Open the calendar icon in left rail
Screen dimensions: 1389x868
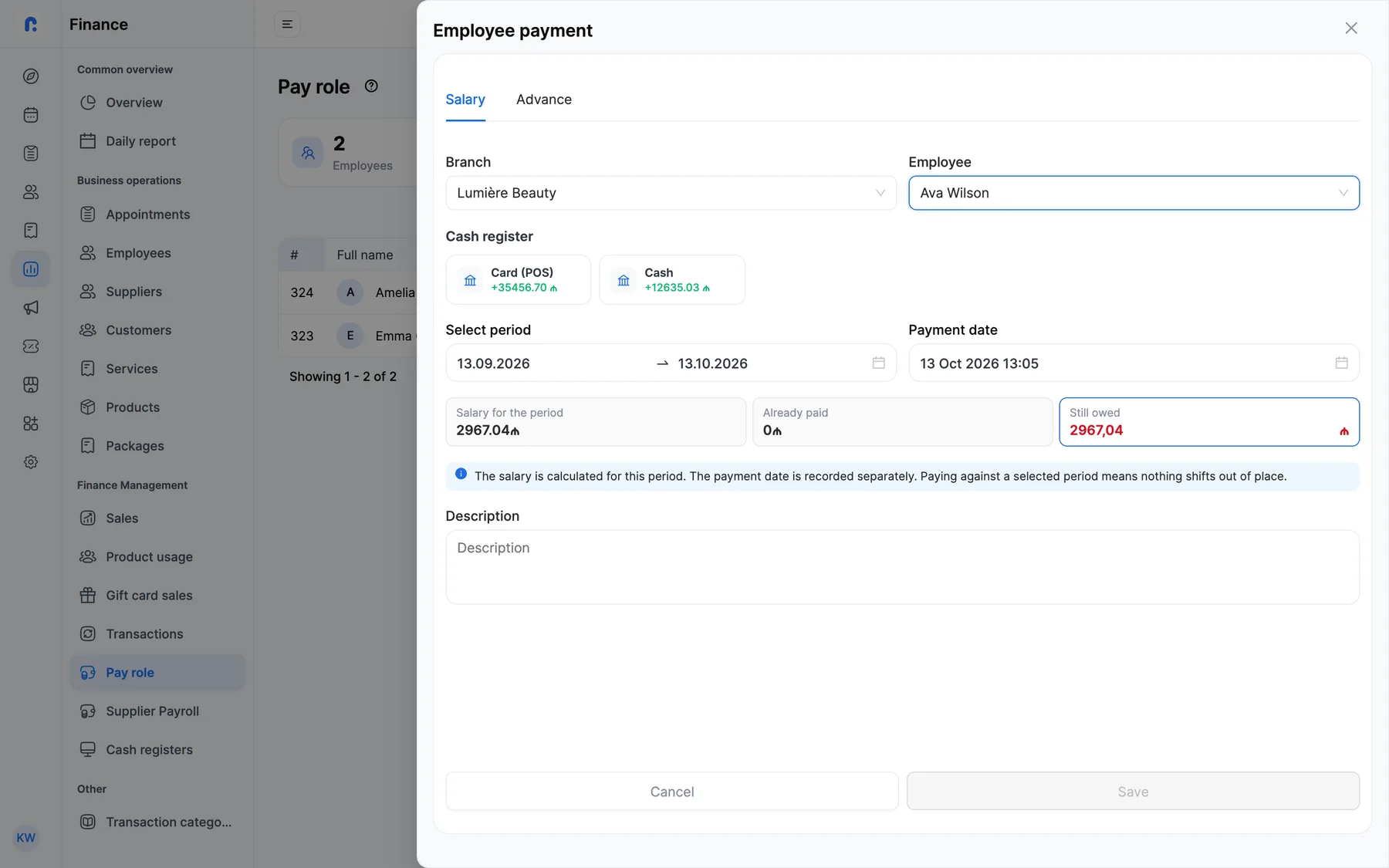31,115
